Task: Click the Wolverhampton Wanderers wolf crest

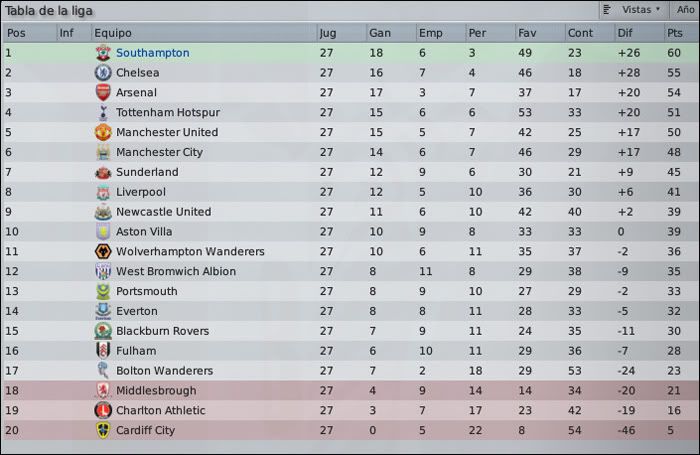Action: (x=103, y=251)
